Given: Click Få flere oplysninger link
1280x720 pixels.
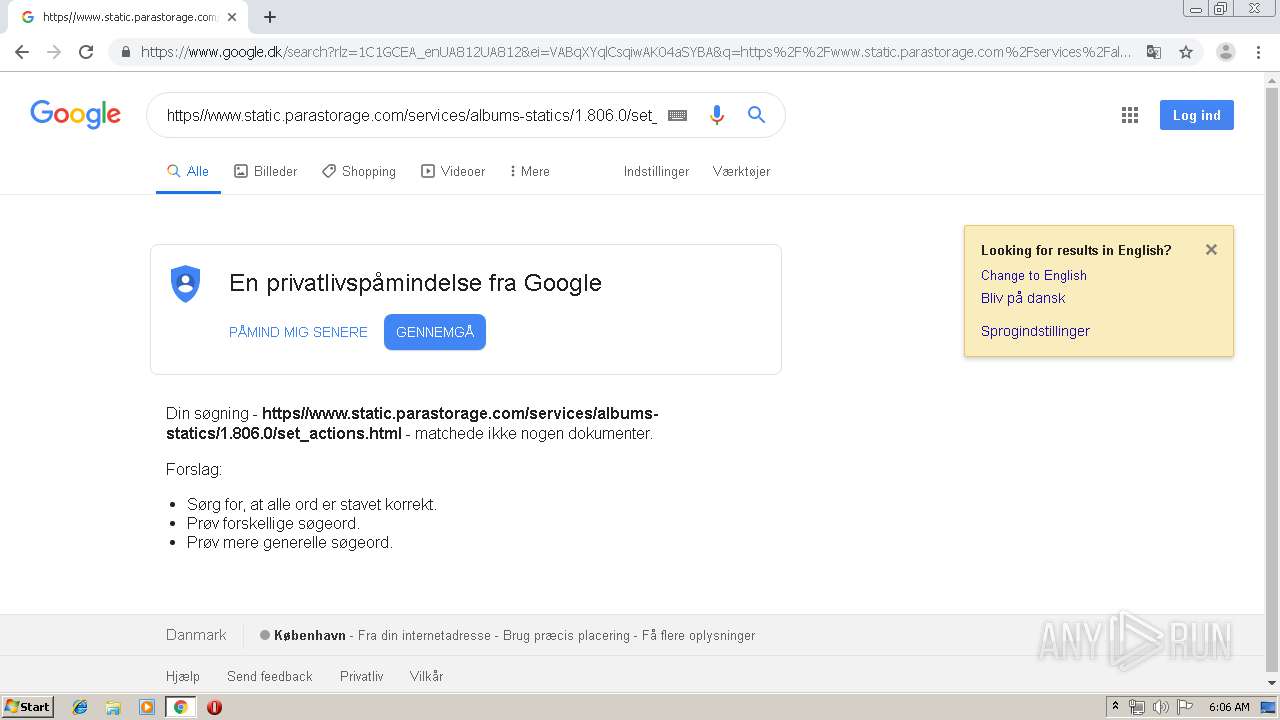Looking at the screenshot, I should (x=698, y=635).
